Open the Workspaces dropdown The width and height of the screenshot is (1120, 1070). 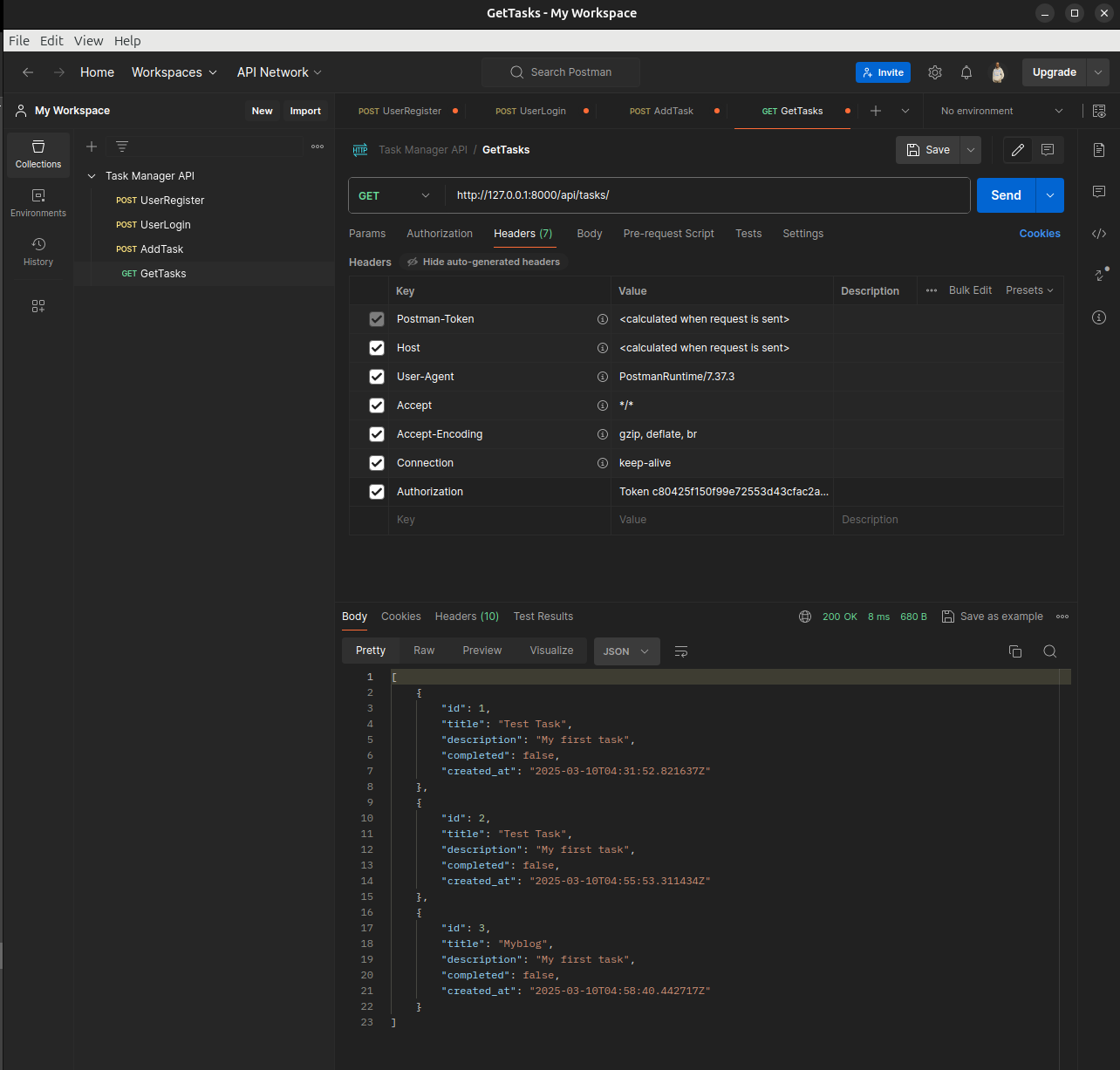pyautogui.click(x=174, y=72)
